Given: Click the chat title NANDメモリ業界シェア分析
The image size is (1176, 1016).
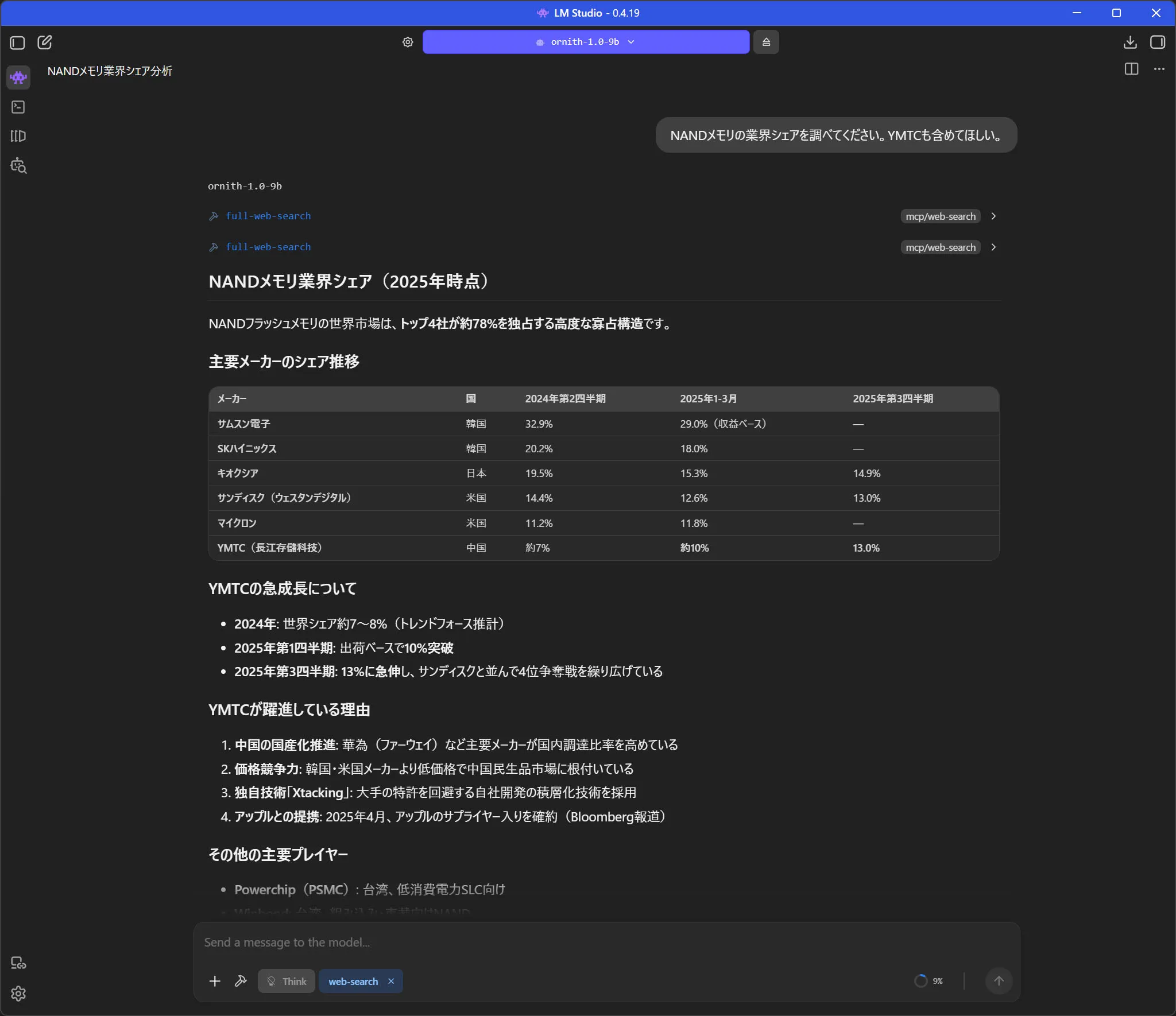Looking at the screenshot, I should pyautogui.click(x=110, y=71).
